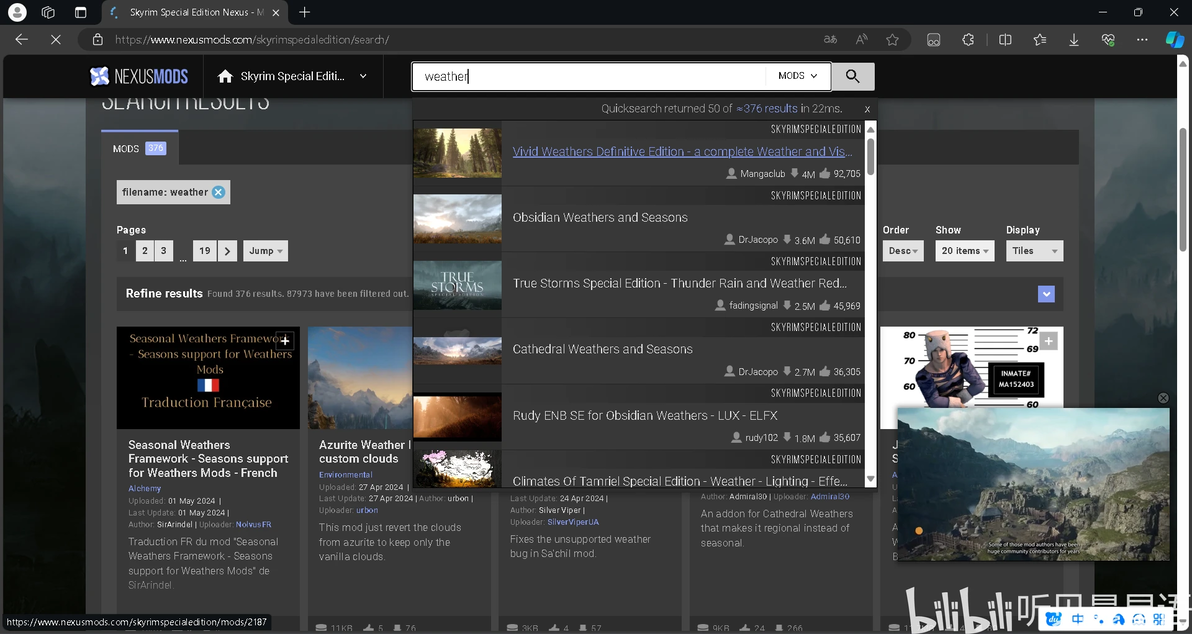Click the quicksearch dropdown scrollbar down arrow
Viewport: 1192px width, 634px height.
point(870,479)
